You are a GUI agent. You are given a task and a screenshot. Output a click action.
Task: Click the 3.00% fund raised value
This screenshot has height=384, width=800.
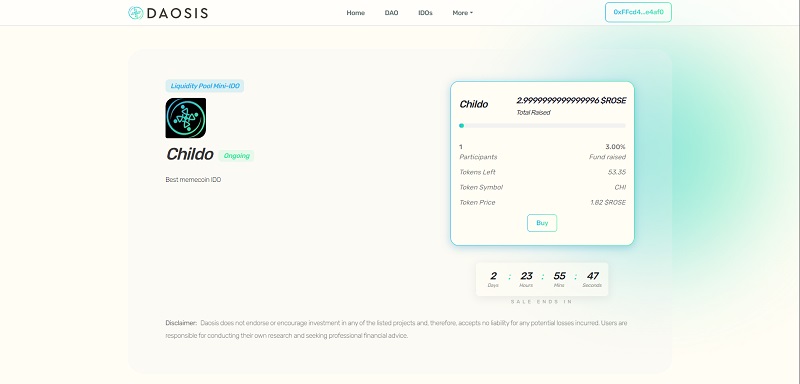coord(615,146)
